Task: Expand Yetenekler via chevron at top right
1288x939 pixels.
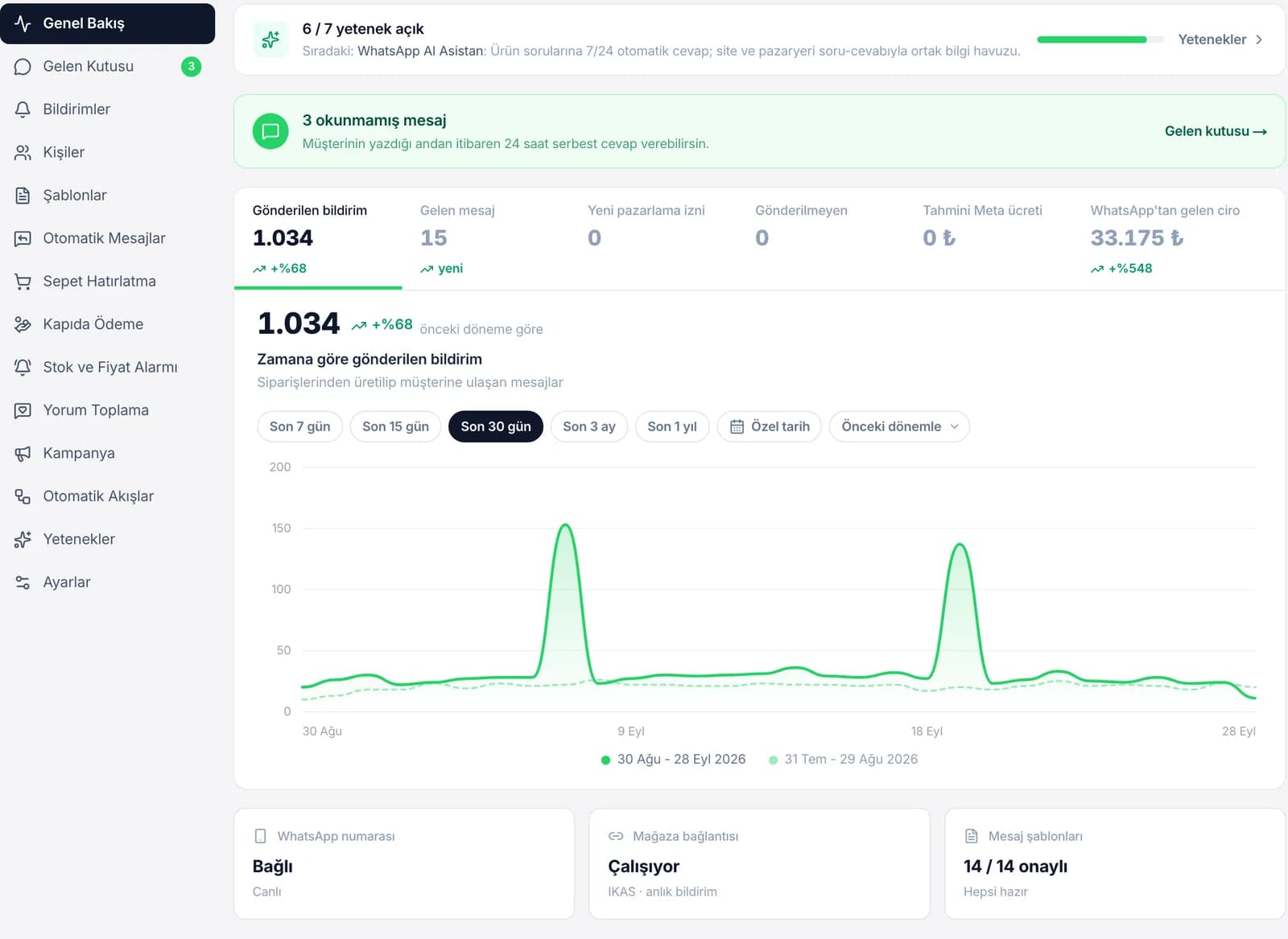Action: (x=1259, y=39)
